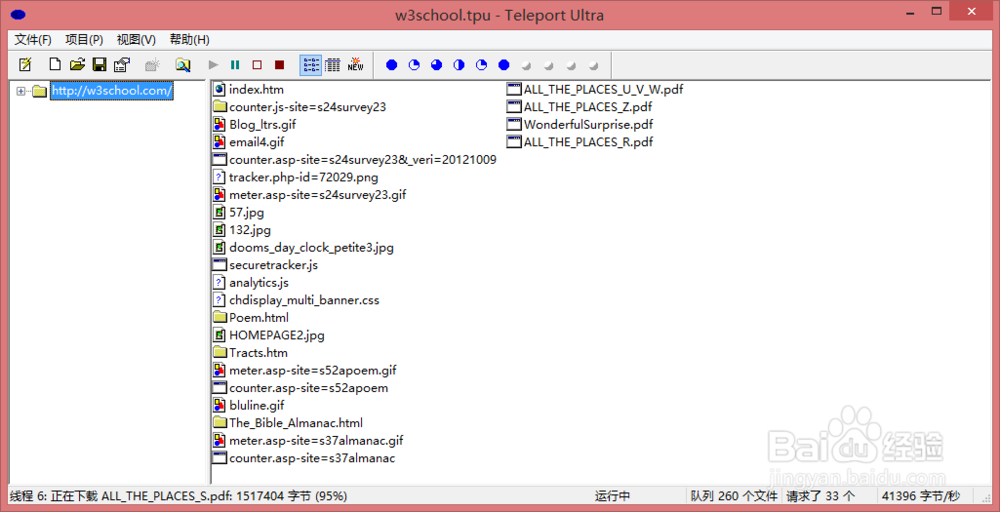
Task: Select ALL_THE_PLACES_R.pdf file name
Action: pos(588,142)
